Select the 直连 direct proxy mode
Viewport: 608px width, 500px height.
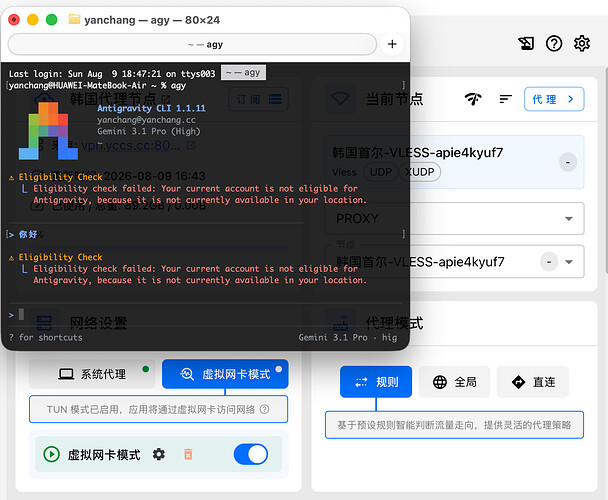point(533,382)
